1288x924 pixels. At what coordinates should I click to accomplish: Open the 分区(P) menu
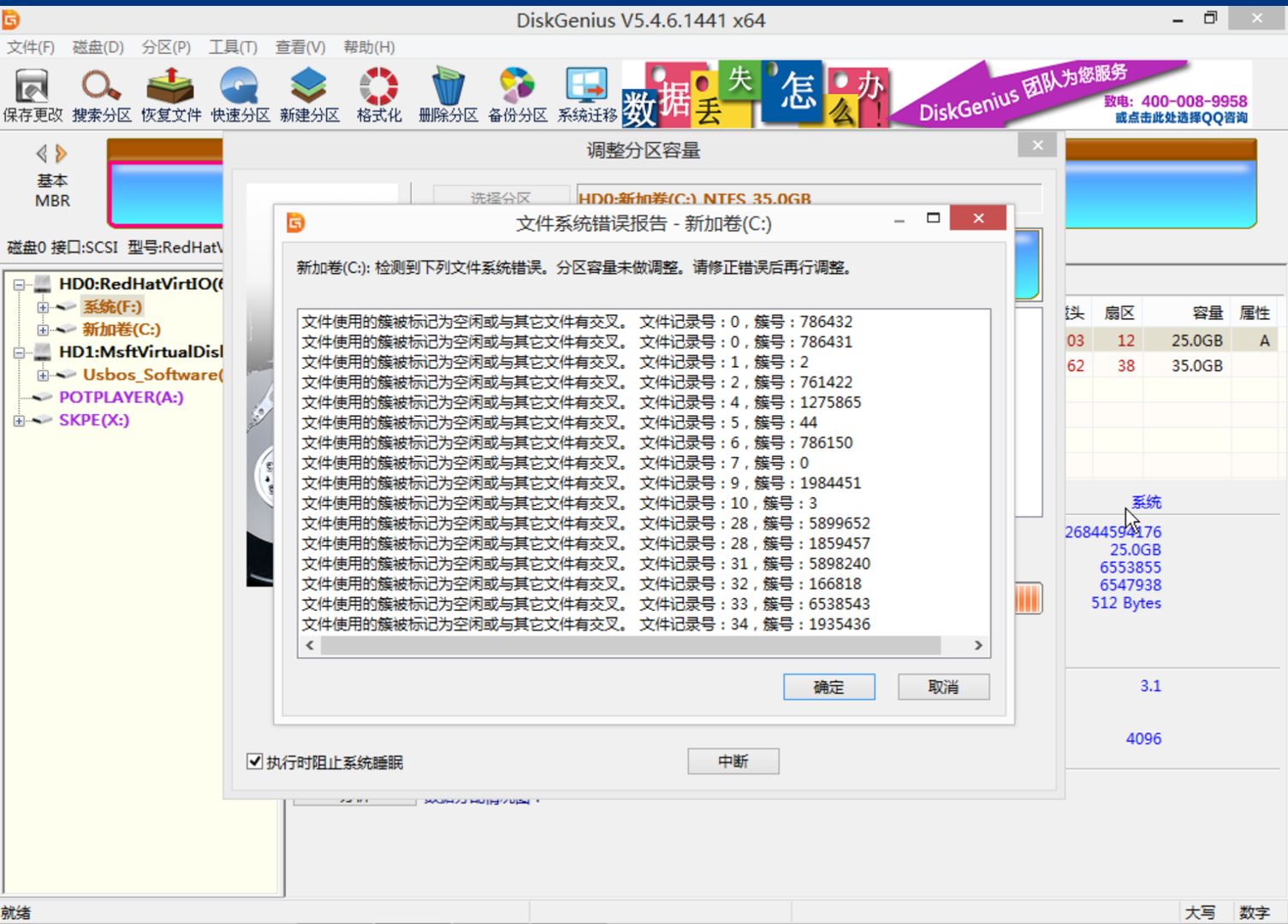point(166,47)
